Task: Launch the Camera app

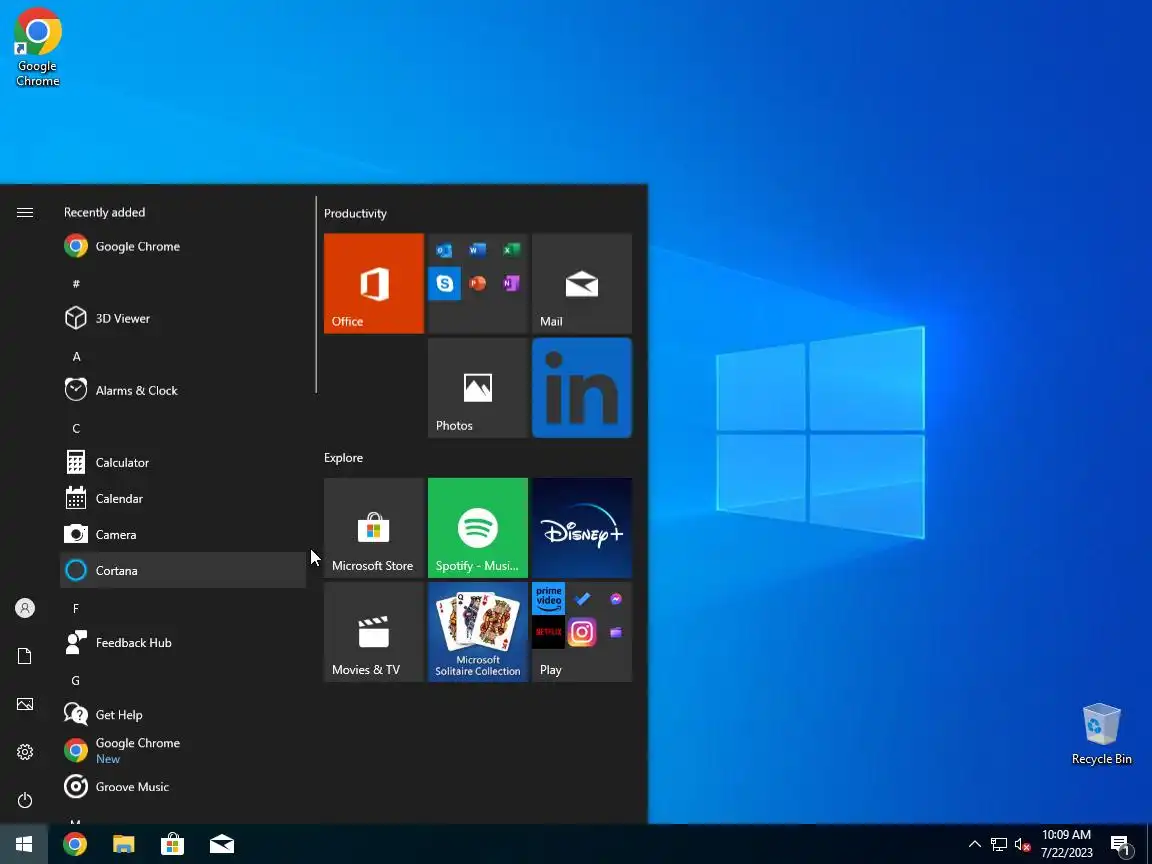Action: [x=182, y=534]
